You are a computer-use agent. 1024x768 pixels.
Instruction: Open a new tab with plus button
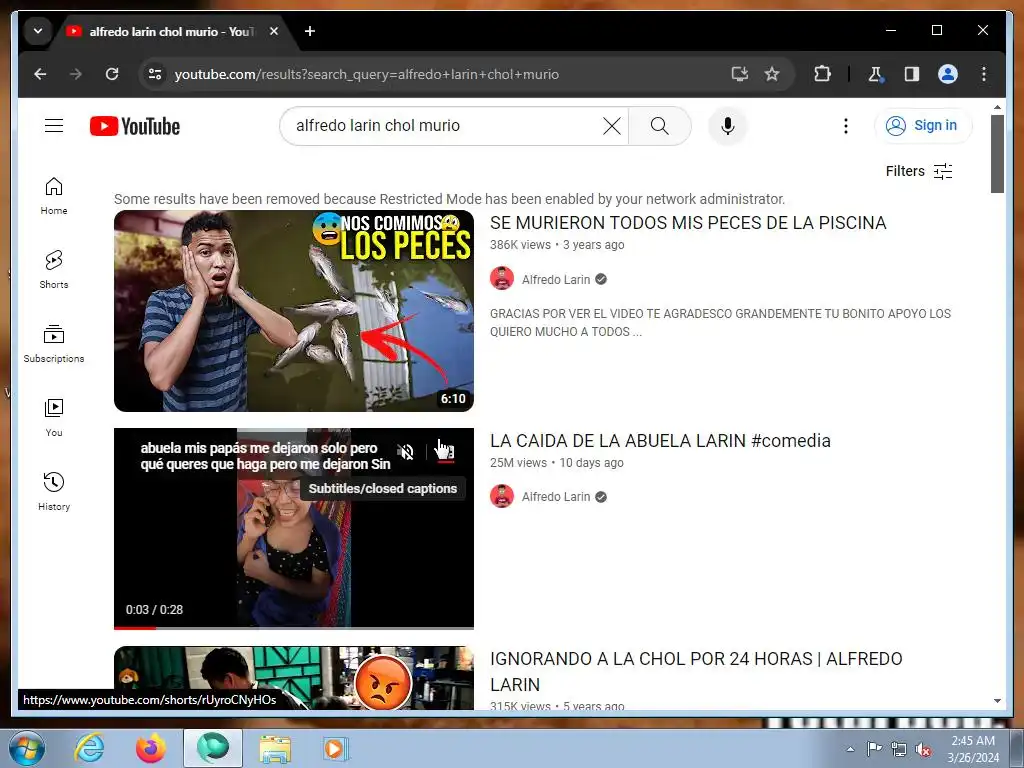[310, 31]
